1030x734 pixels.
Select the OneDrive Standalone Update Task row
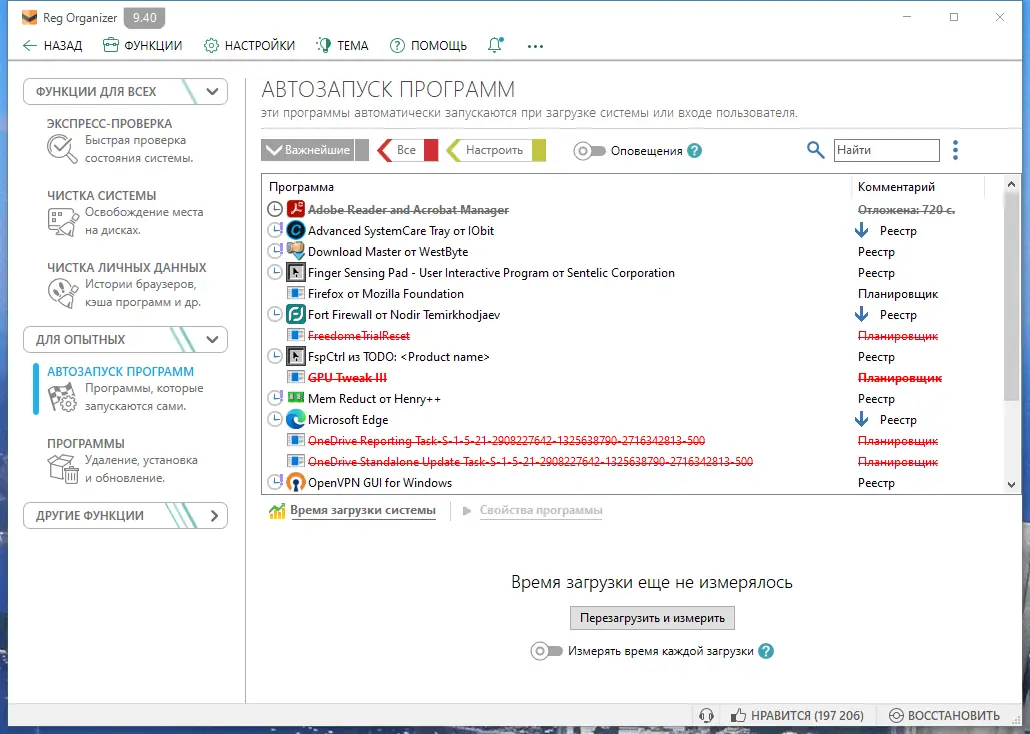pos(633,461)
